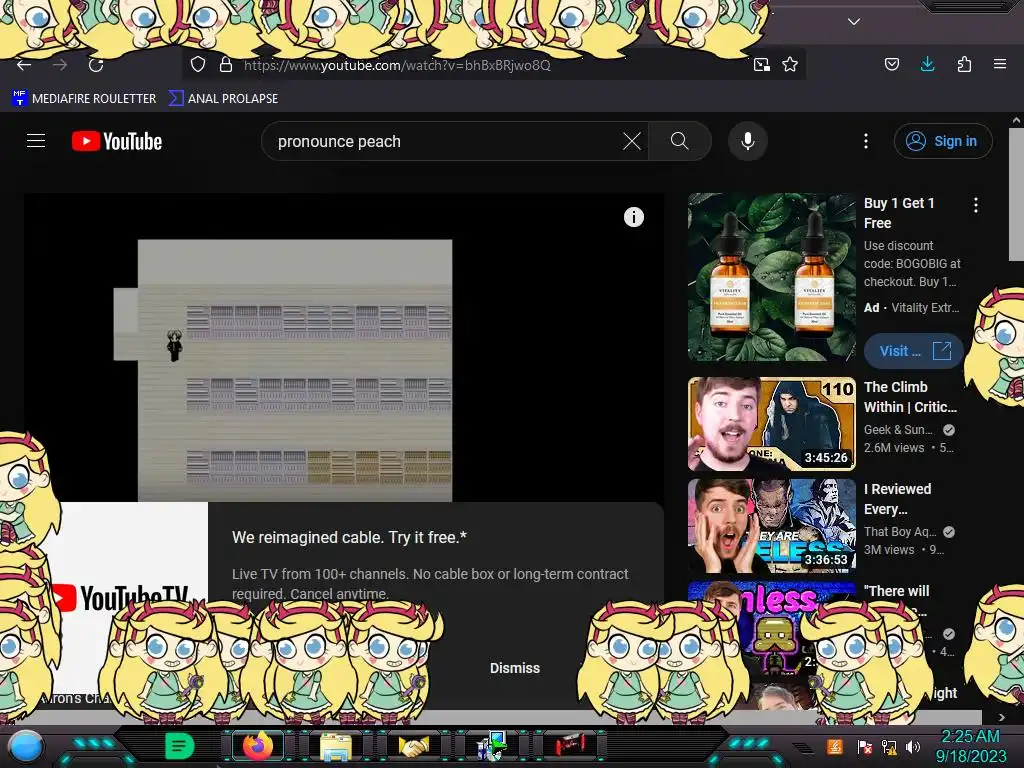Open The Climb Within video title
The image size is (1024, 768).
tap(910, 397)
